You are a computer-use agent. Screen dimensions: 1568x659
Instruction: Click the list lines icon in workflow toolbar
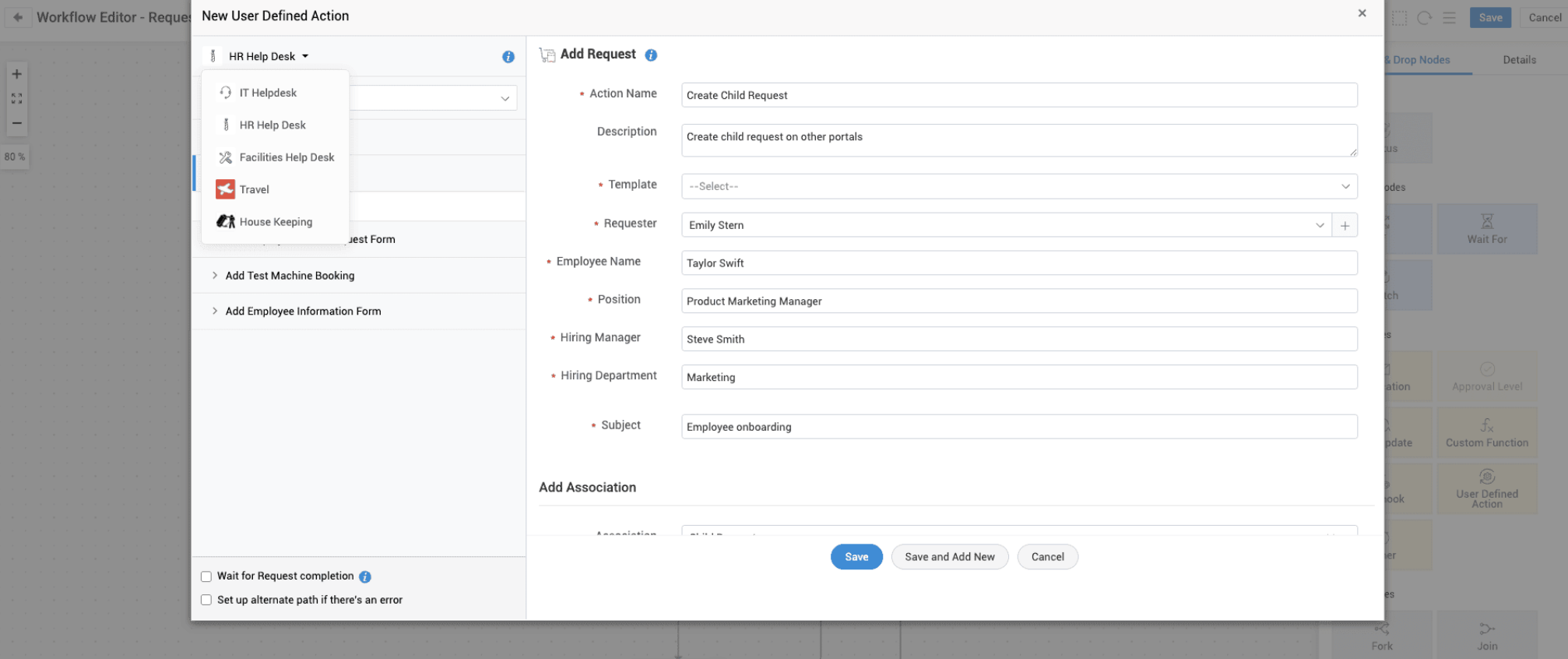click(x=1450, y=18)
